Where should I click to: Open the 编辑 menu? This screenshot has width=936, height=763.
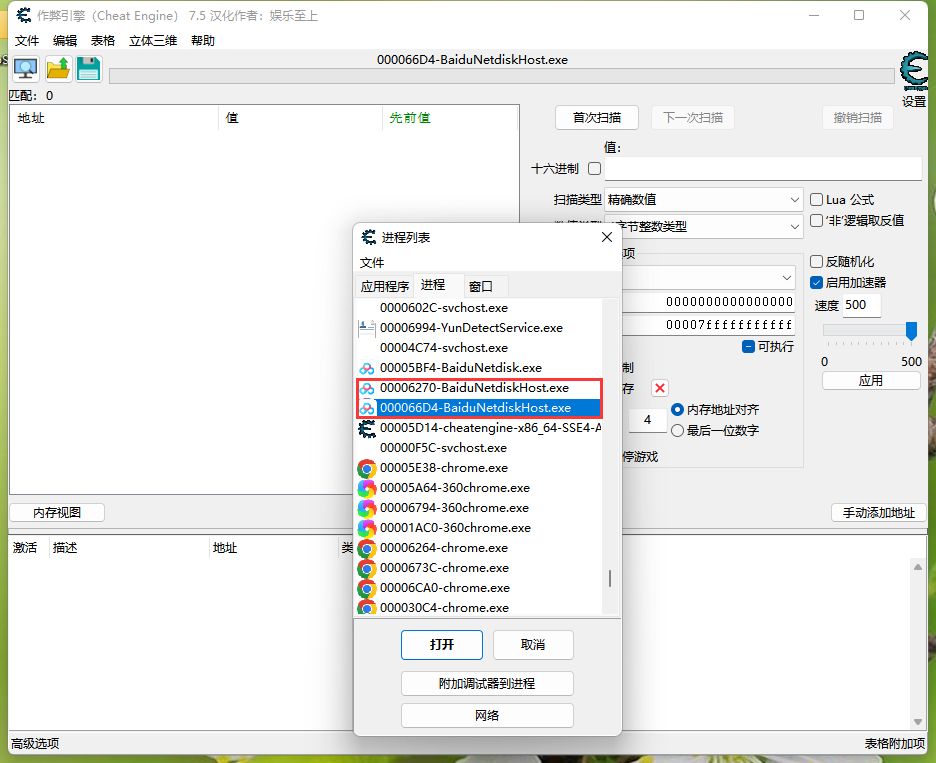coord(64,41)
